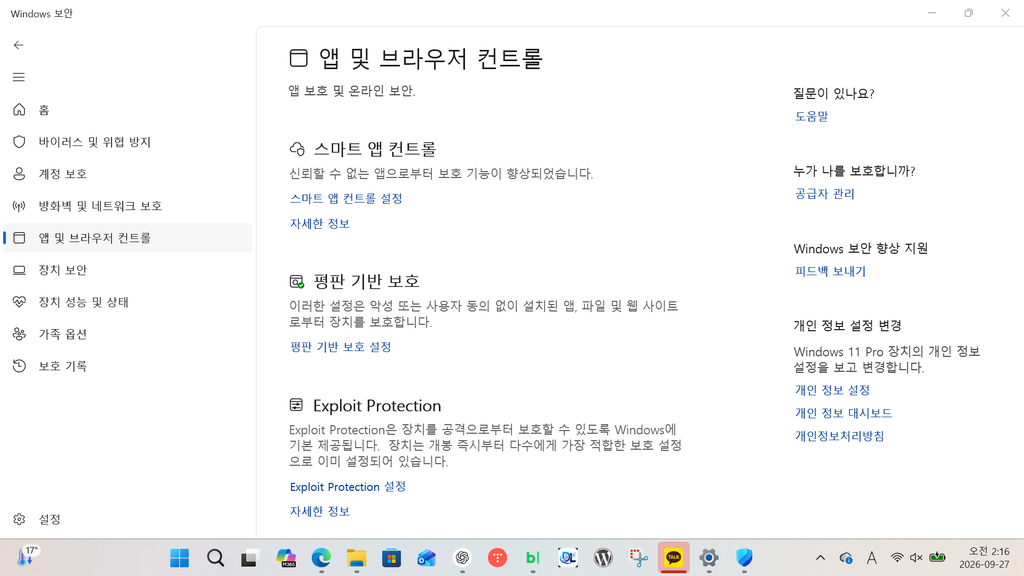Image resolution: width=1024 pixels, height=576 pixels.
Task: Click the antenna icon for firewall
Action: (19, 206)
